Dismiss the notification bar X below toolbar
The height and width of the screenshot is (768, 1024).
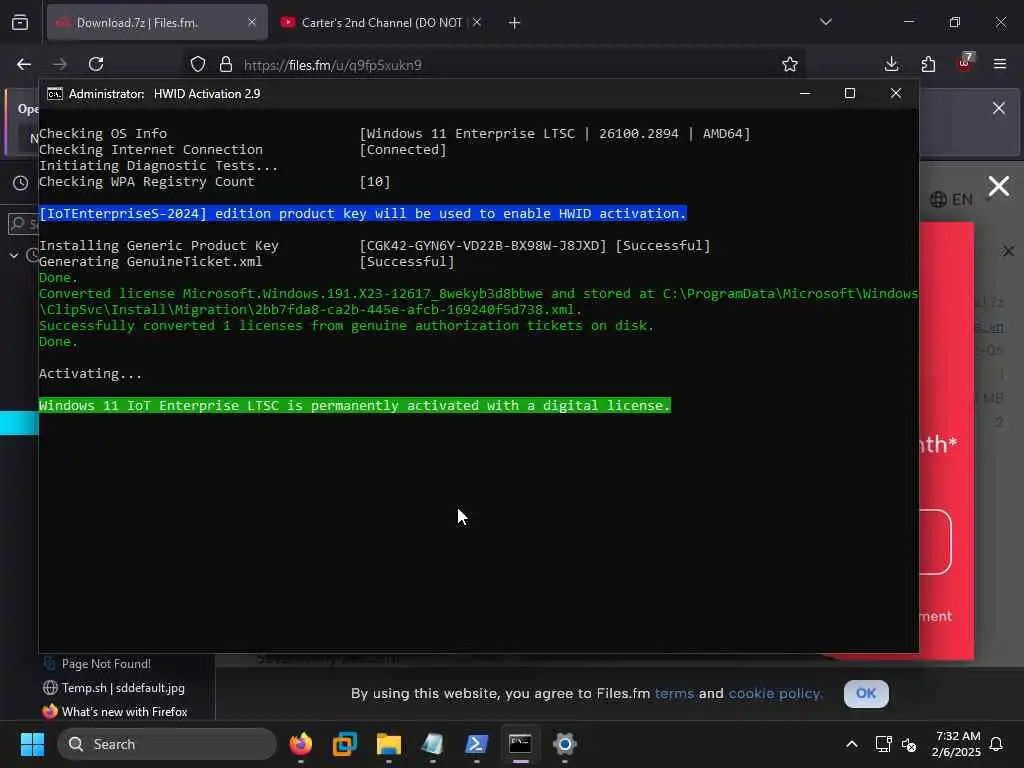coord(999,108)
